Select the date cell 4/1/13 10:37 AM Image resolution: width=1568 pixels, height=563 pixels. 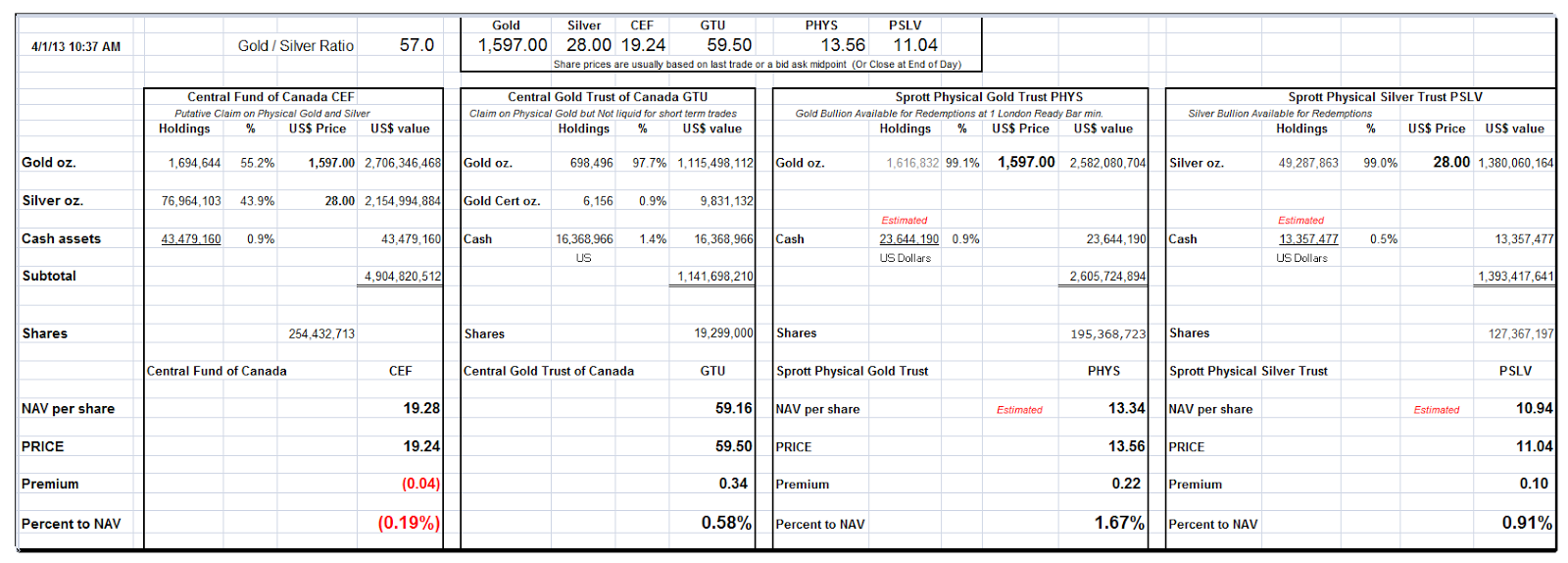point(75,46)
